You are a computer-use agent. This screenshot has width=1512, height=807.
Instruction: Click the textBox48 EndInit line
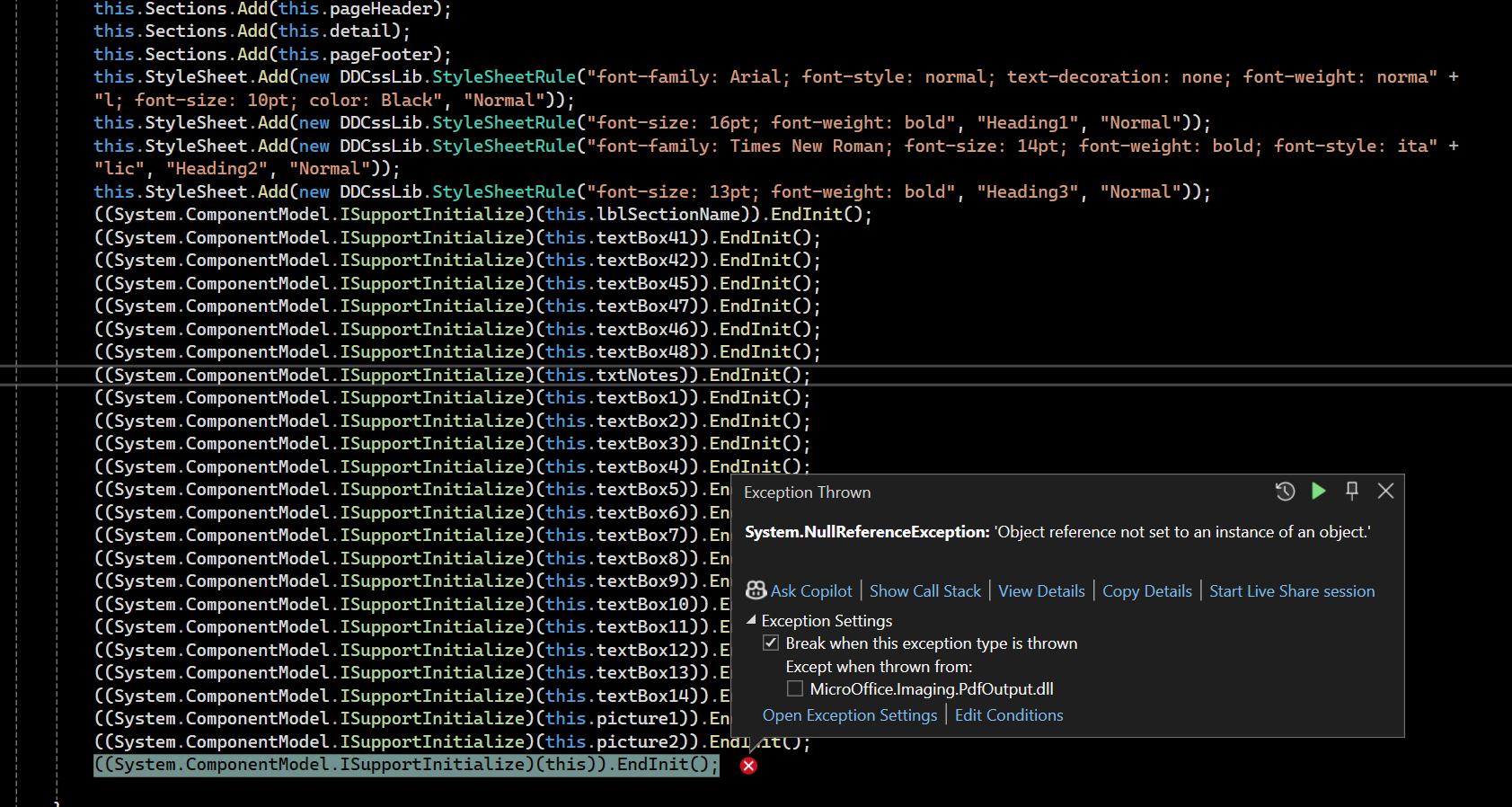pyautogui.click(x=457, y=352)
